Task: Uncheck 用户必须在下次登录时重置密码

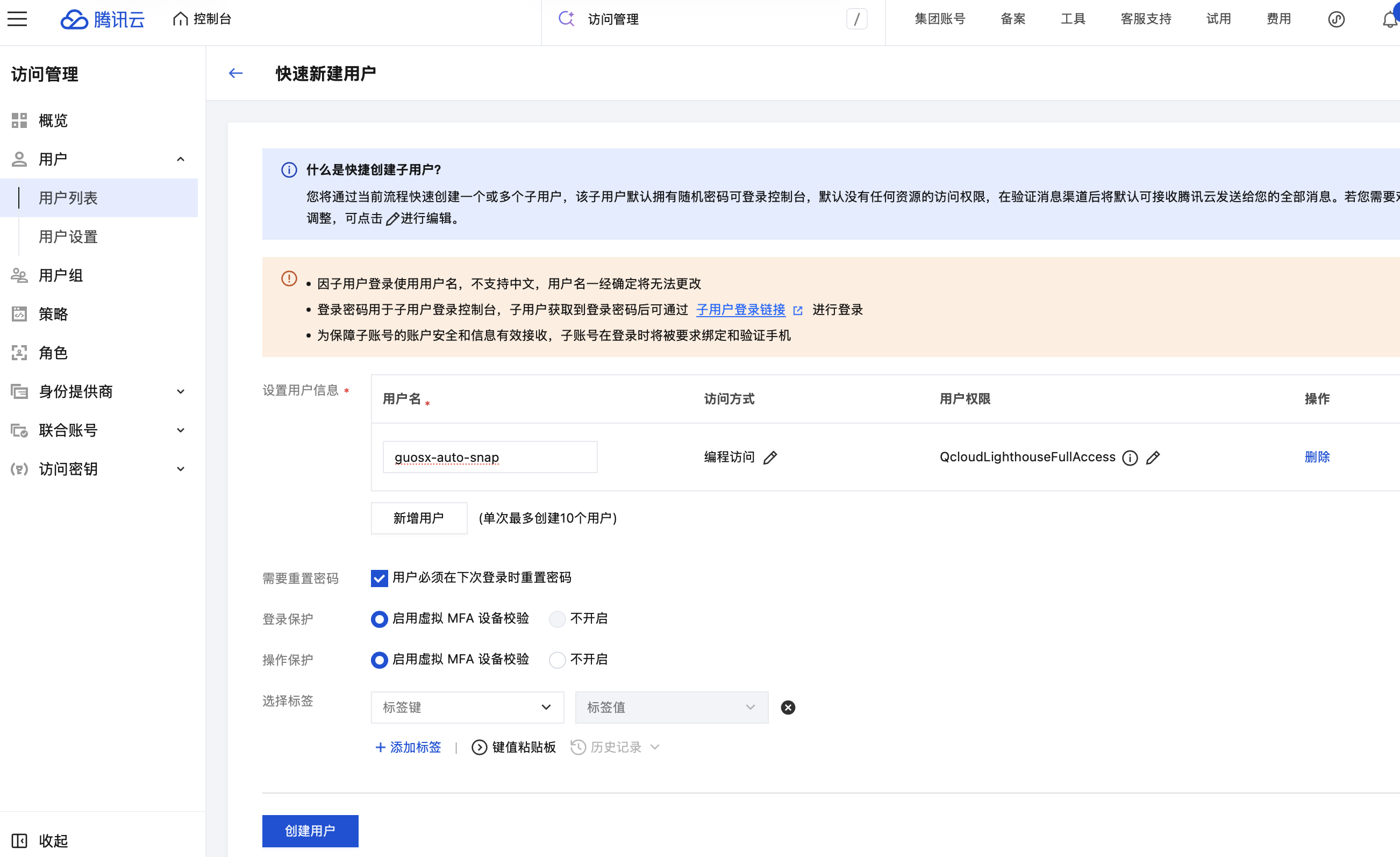Action: click(x=379, y=578)
